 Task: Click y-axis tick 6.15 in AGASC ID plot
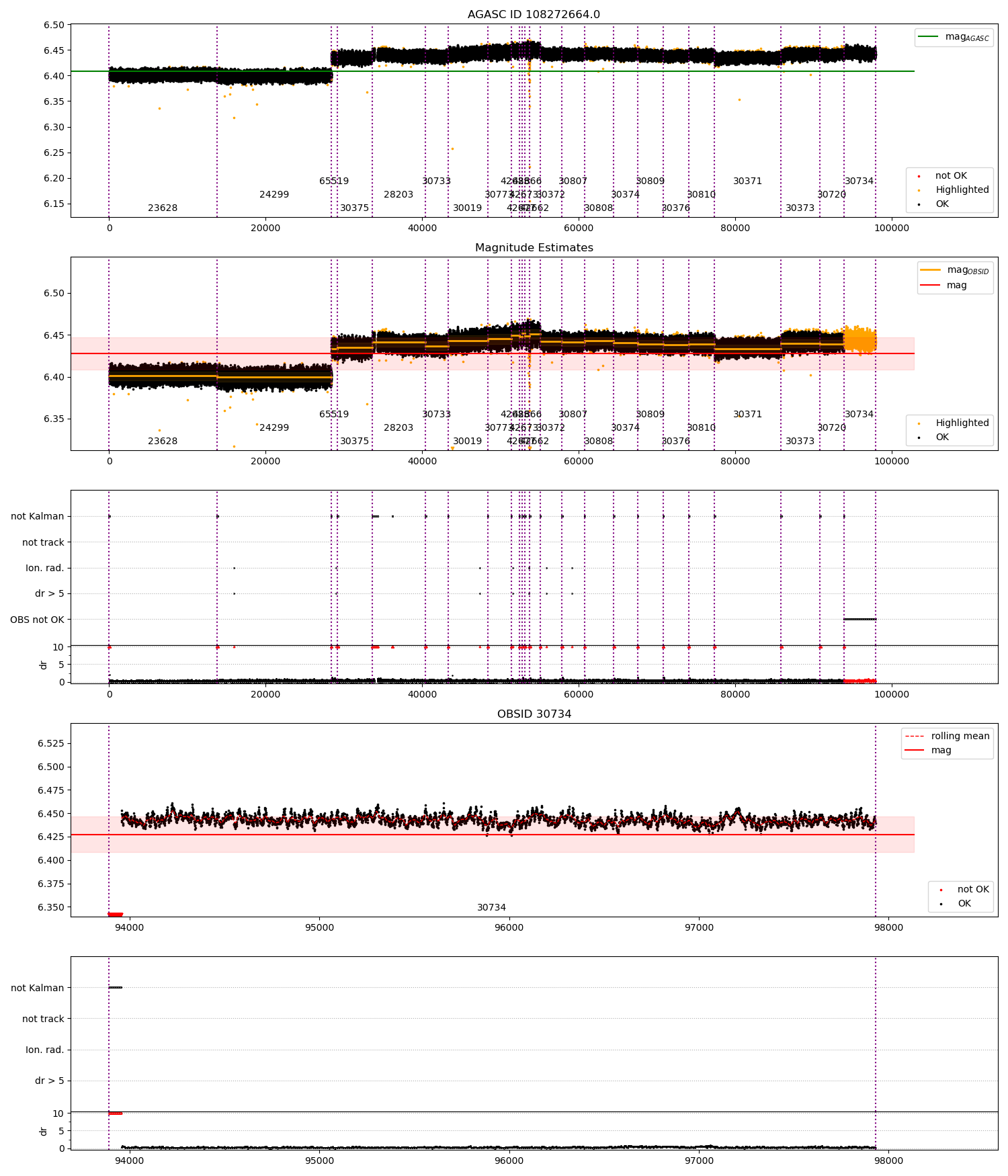(x=54, y=204)
